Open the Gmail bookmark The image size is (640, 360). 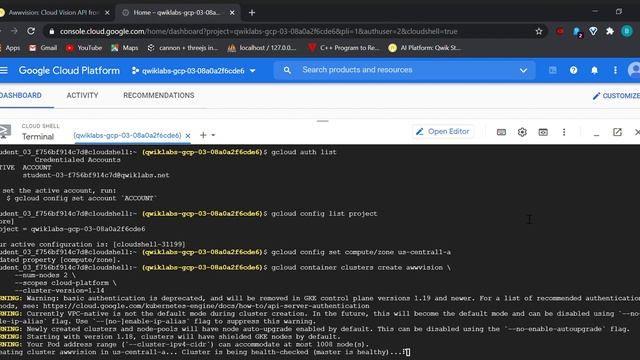pyautogui.click(x=43, y=48)
